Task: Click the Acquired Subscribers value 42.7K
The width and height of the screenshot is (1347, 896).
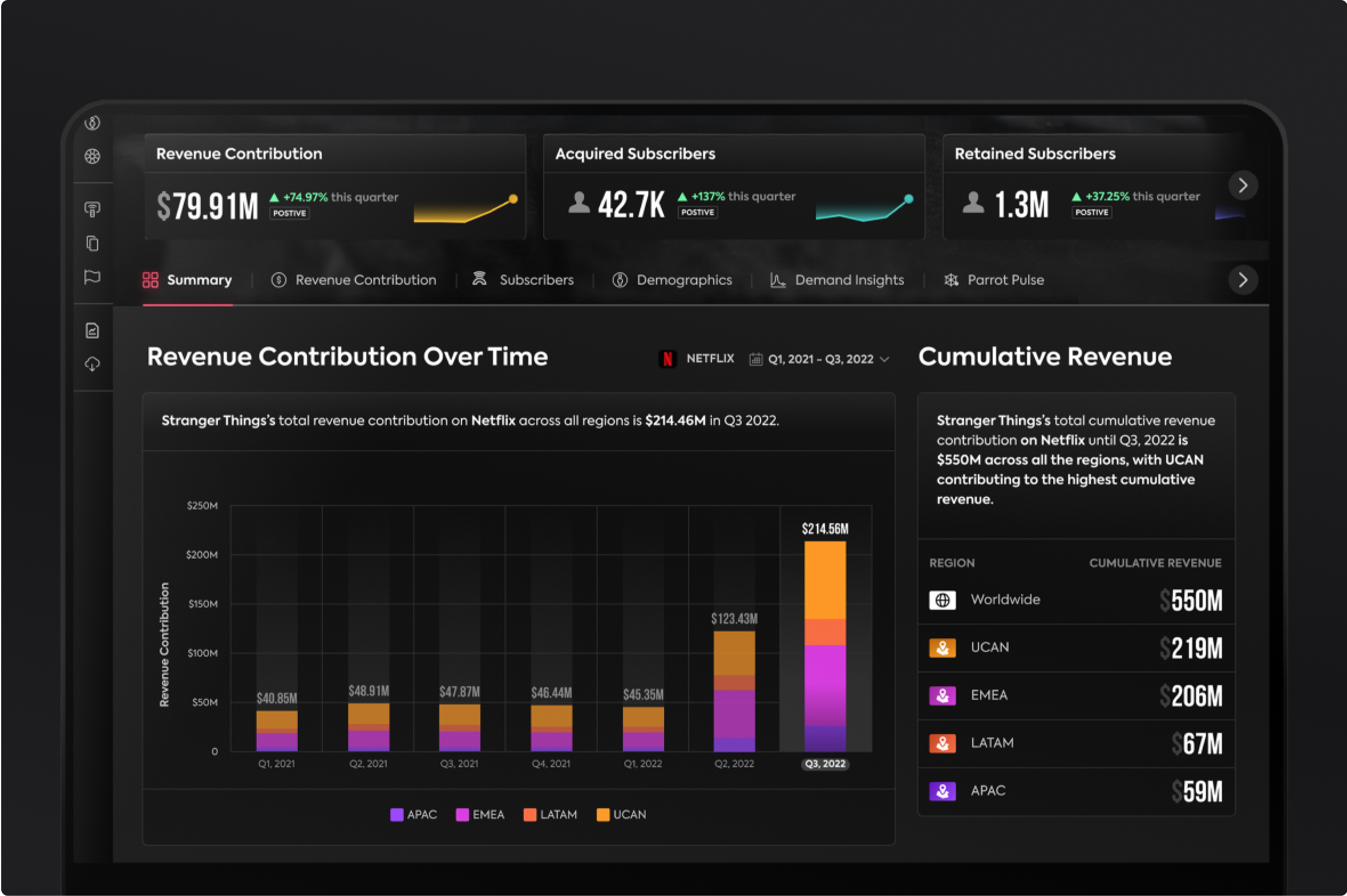Action: tap(632, 204)
